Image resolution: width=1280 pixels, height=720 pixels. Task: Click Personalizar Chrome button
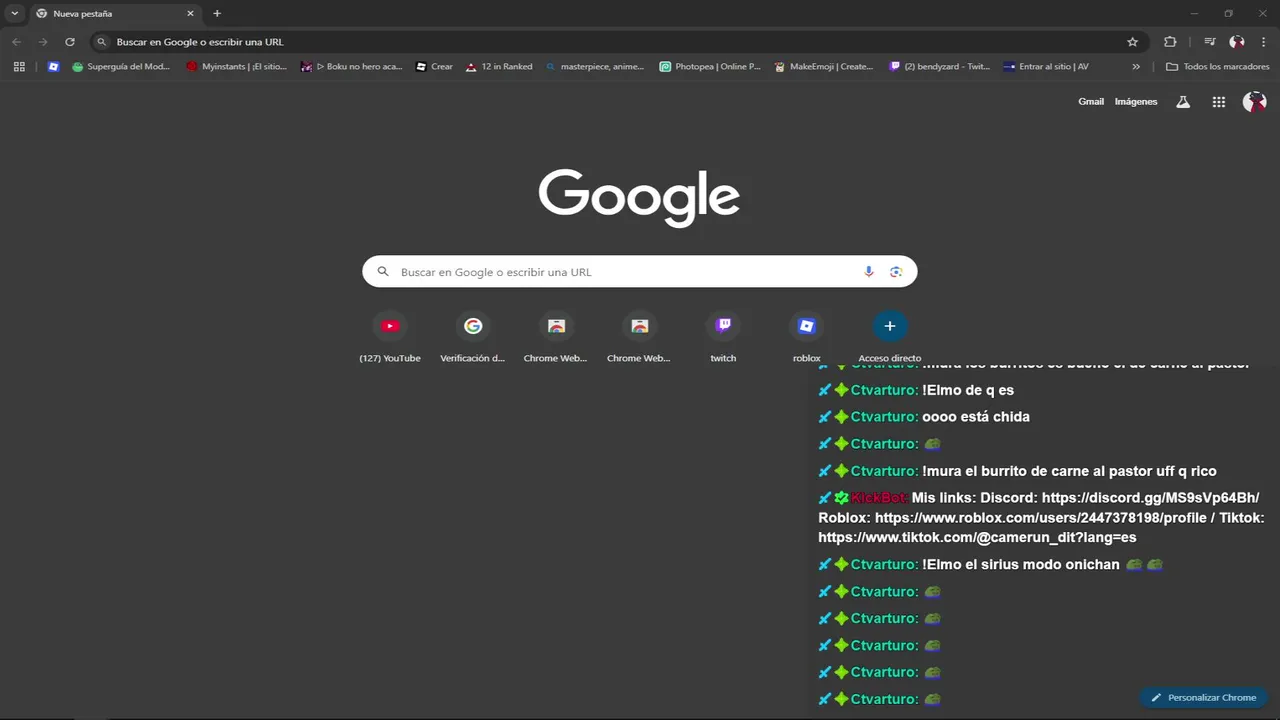1203,698
